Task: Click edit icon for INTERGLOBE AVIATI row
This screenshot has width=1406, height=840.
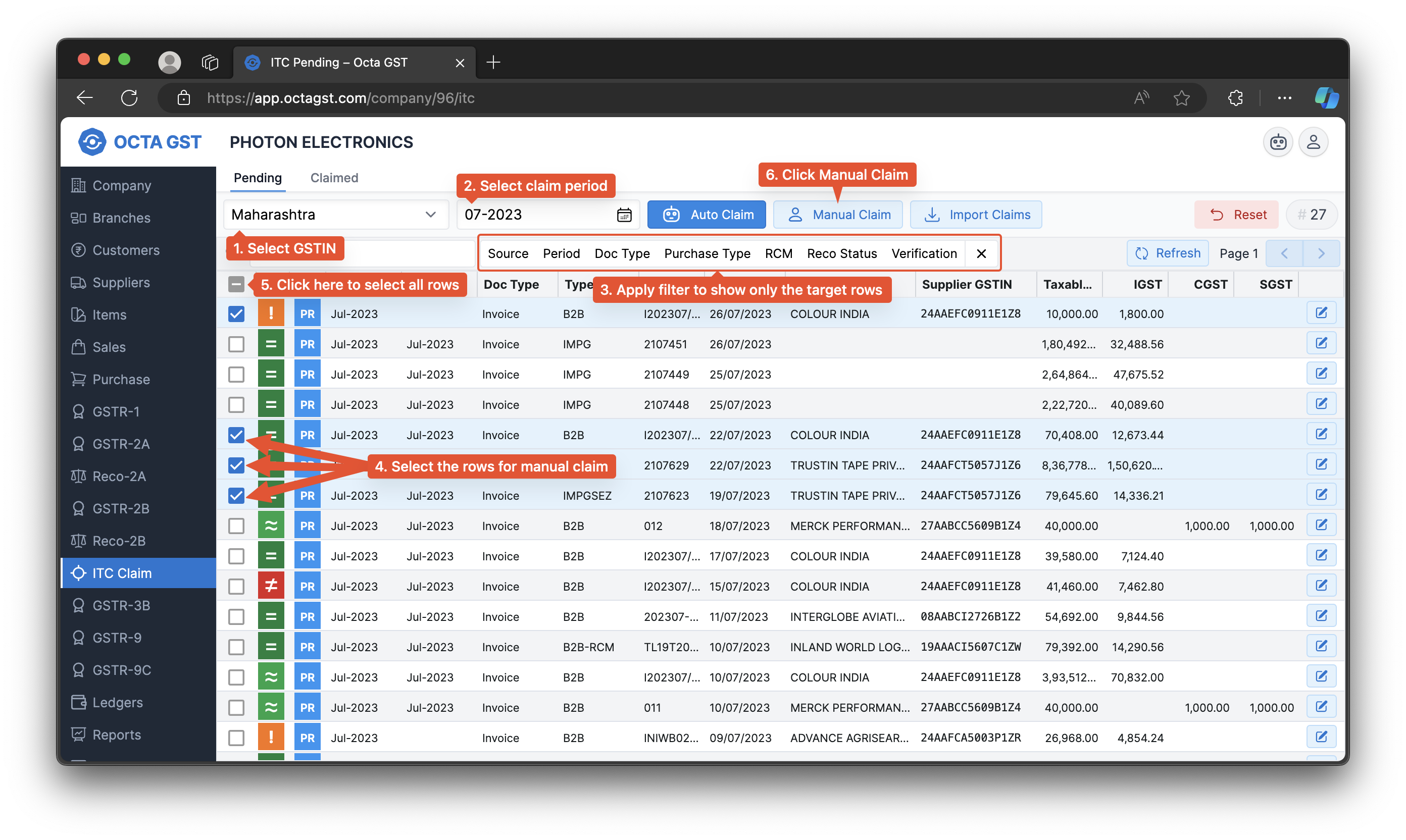Action: coord(1321,616)
